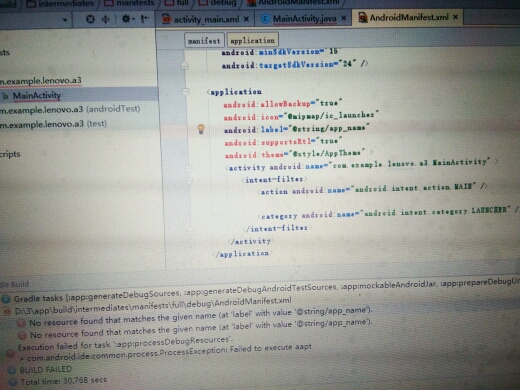
Task: Click the application breadcrumb button
Action: pyautogui.click(x=252, y=40)
